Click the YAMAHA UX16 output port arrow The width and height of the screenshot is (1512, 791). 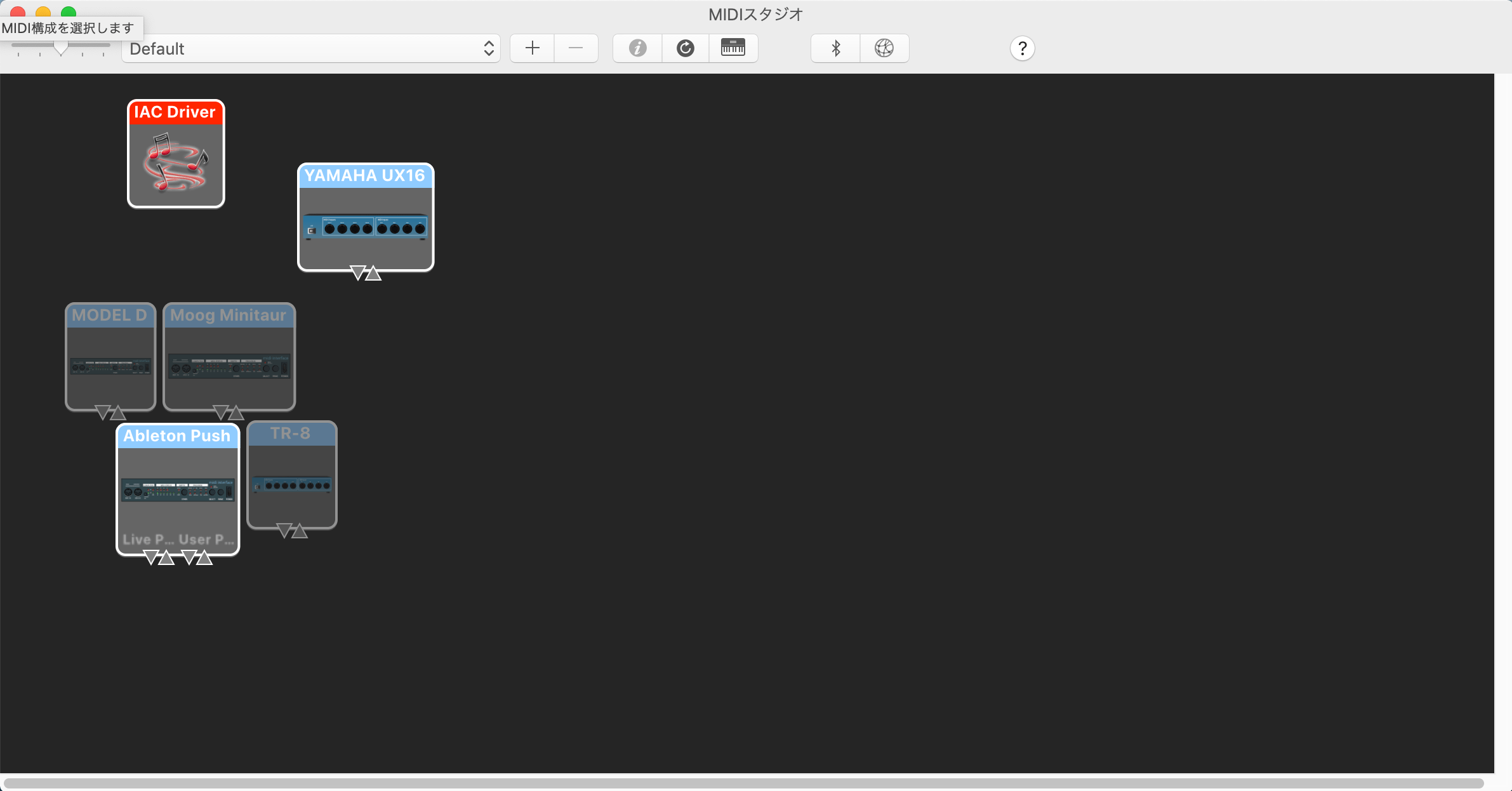coord(358,274)
